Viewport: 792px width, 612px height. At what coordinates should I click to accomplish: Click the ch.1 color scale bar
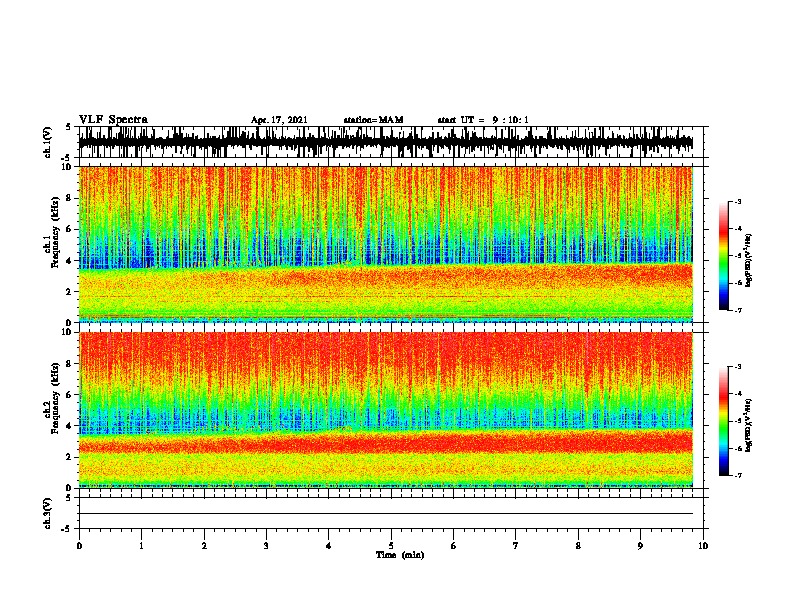[723, 256]
